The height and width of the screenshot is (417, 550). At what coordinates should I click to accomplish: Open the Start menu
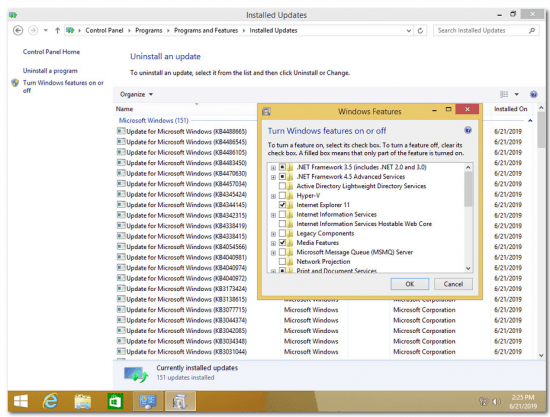(x=21, y=401)
